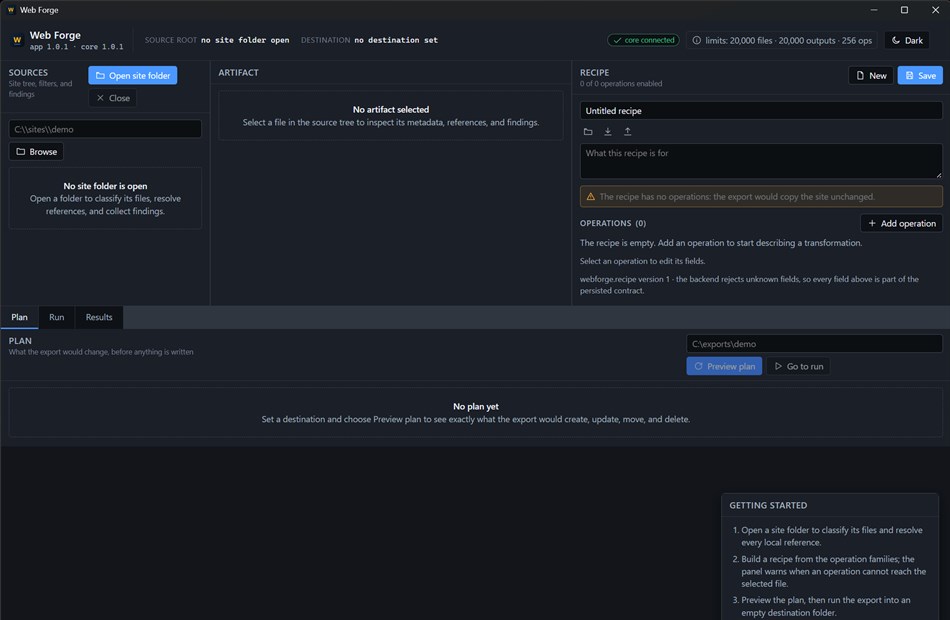Create a new recipe with New
950x620 pixels.
coord(871,75)
